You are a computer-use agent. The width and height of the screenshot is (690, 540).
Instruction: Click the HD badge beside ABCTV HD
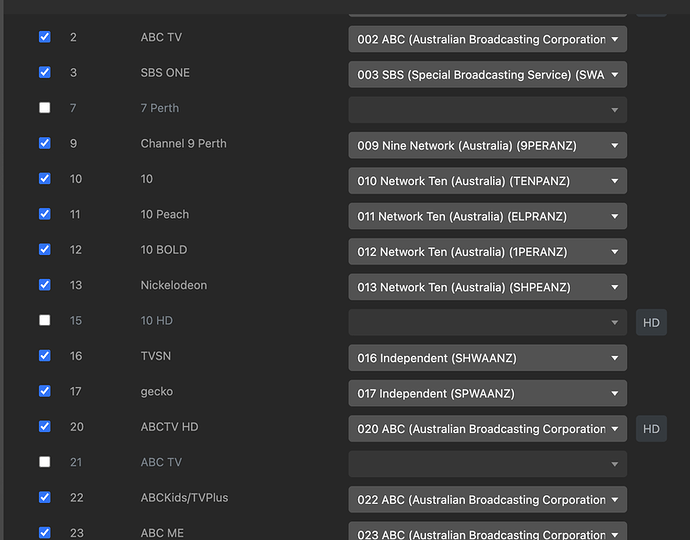coord(651,429)
